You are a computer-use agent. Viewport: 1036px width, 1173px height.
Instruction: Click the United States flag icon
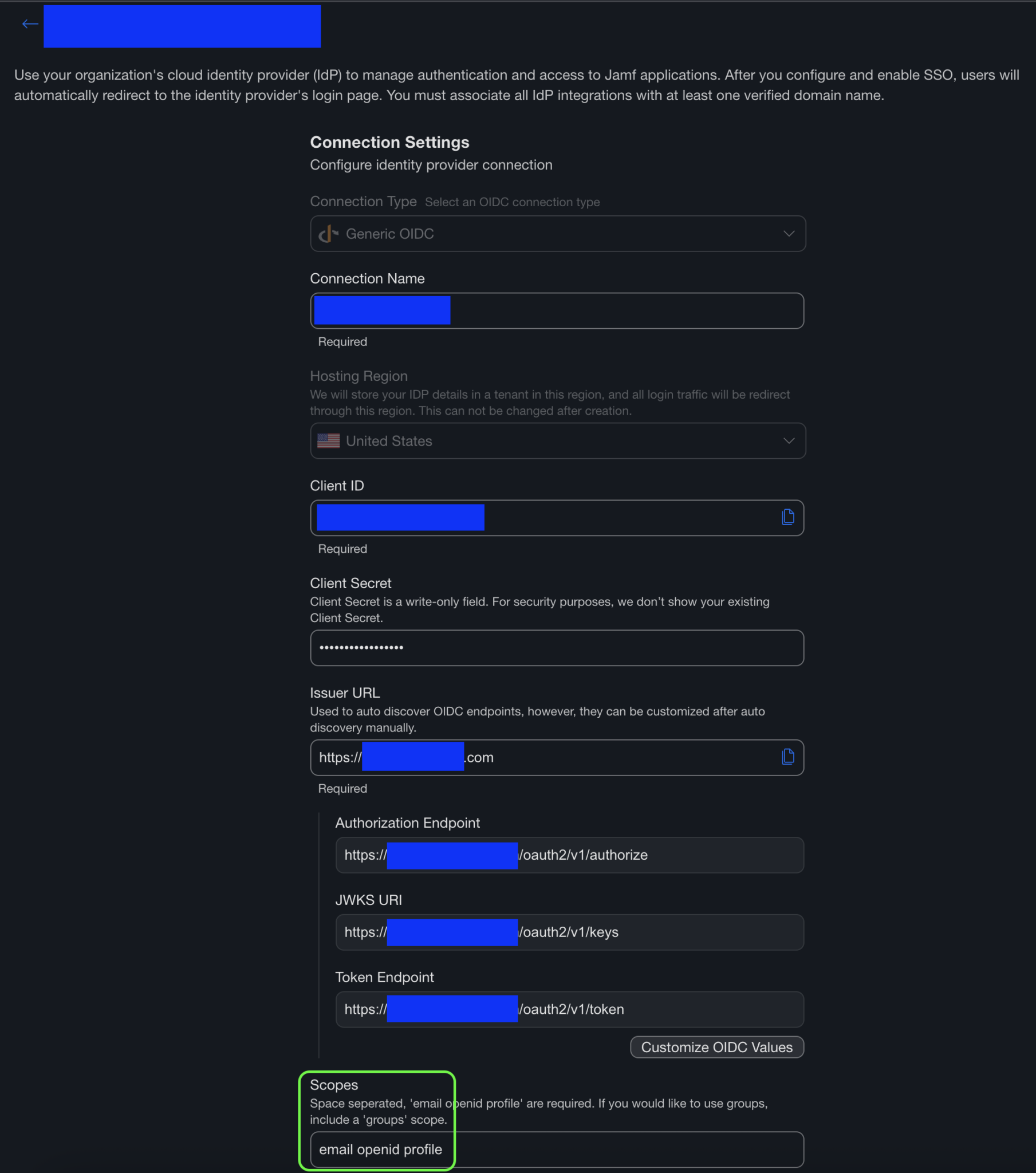pos(328,441)
